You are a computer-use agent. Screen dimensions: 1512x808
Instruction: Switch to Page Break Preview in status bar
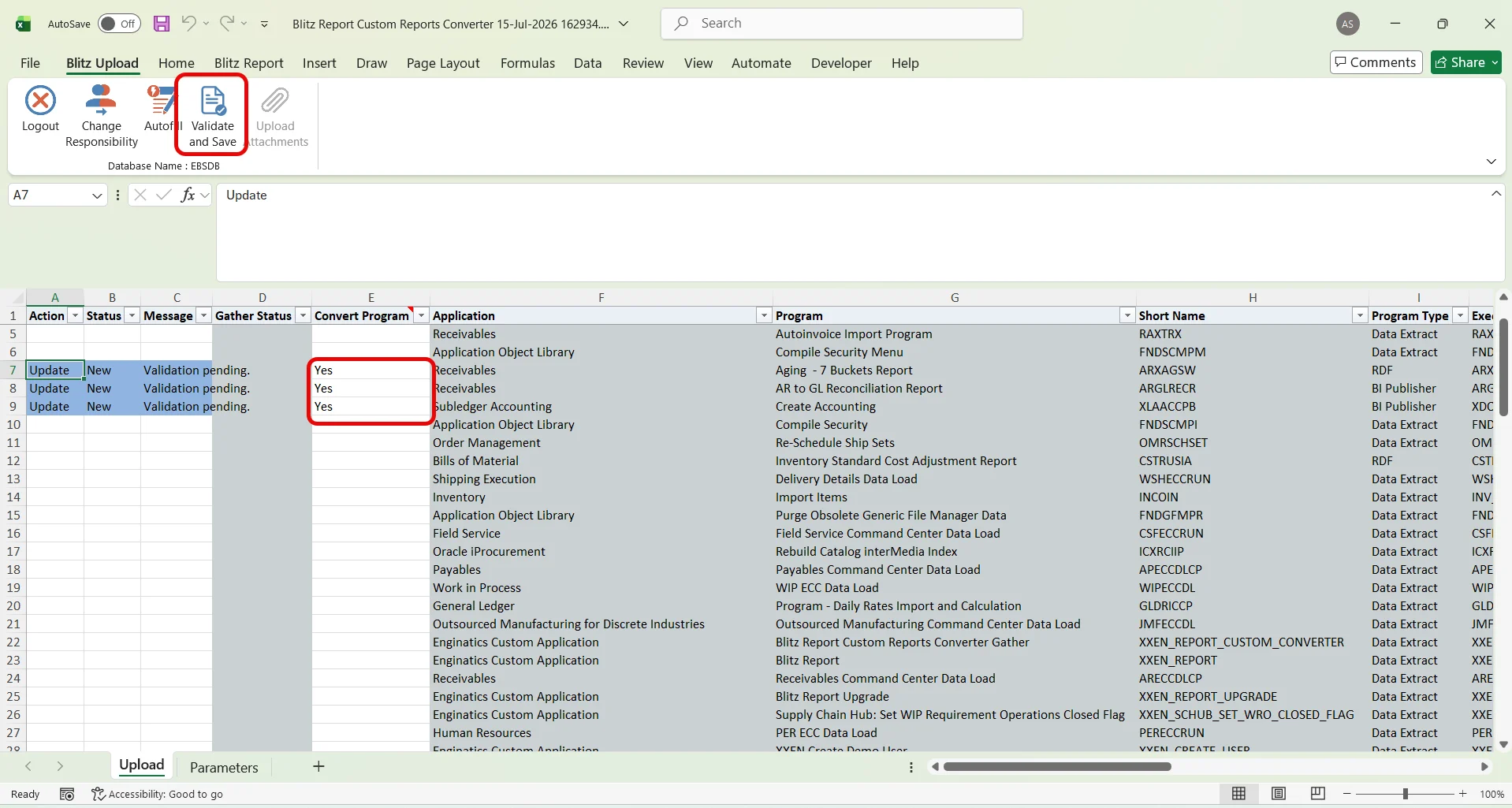click(1318, 794)
